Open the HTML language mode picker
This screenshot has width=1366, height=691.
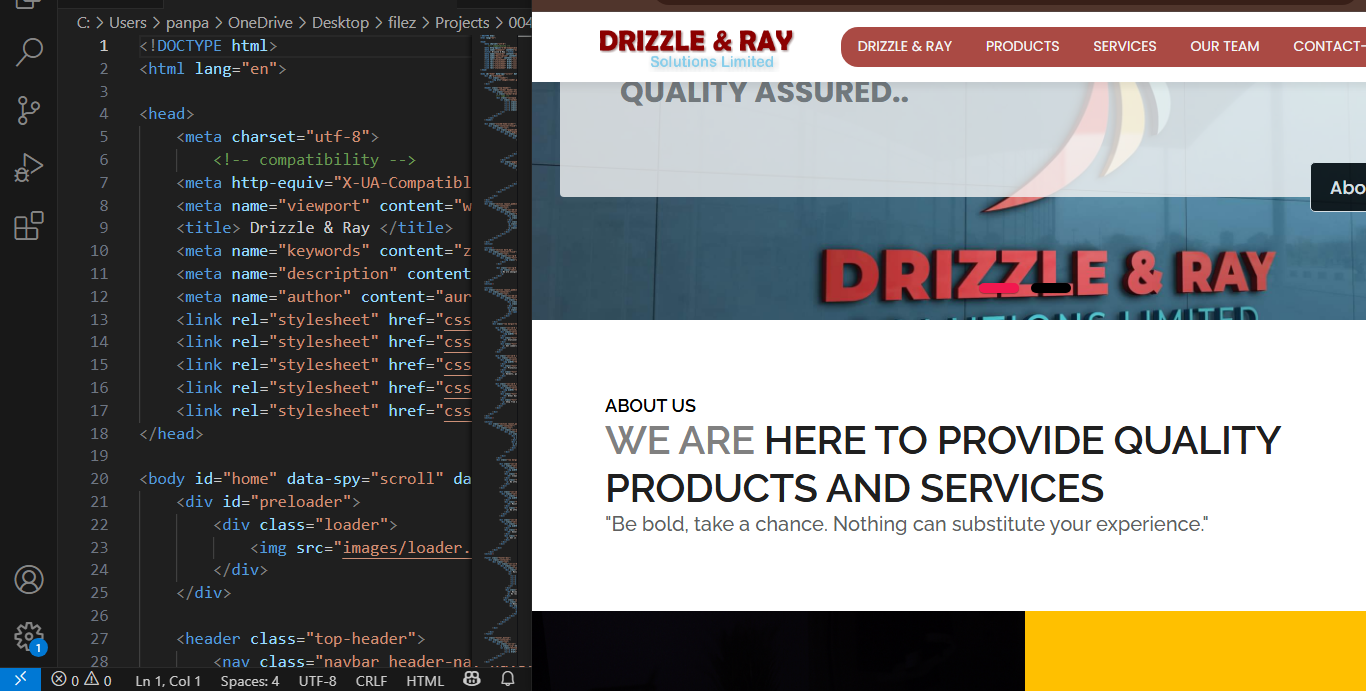click(x=425, y=681)
